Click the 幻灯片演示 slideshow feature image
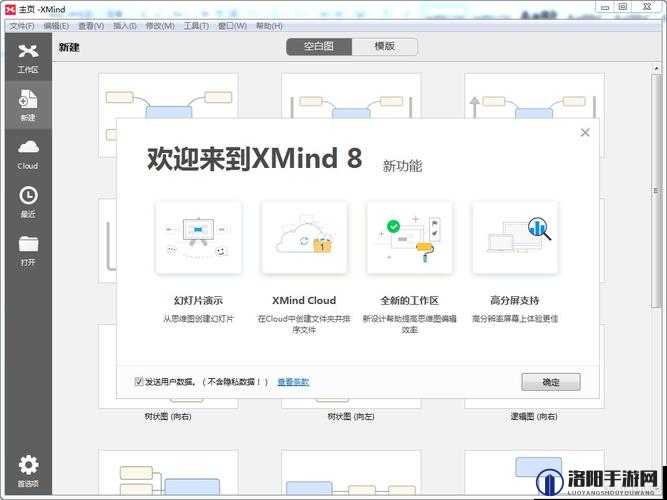Viewport: 667px width, 500px height. tap(199, 237)
